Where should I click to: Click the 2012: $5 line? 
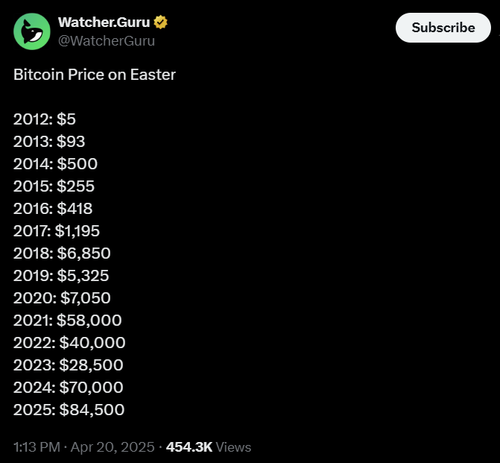point(45,119)
